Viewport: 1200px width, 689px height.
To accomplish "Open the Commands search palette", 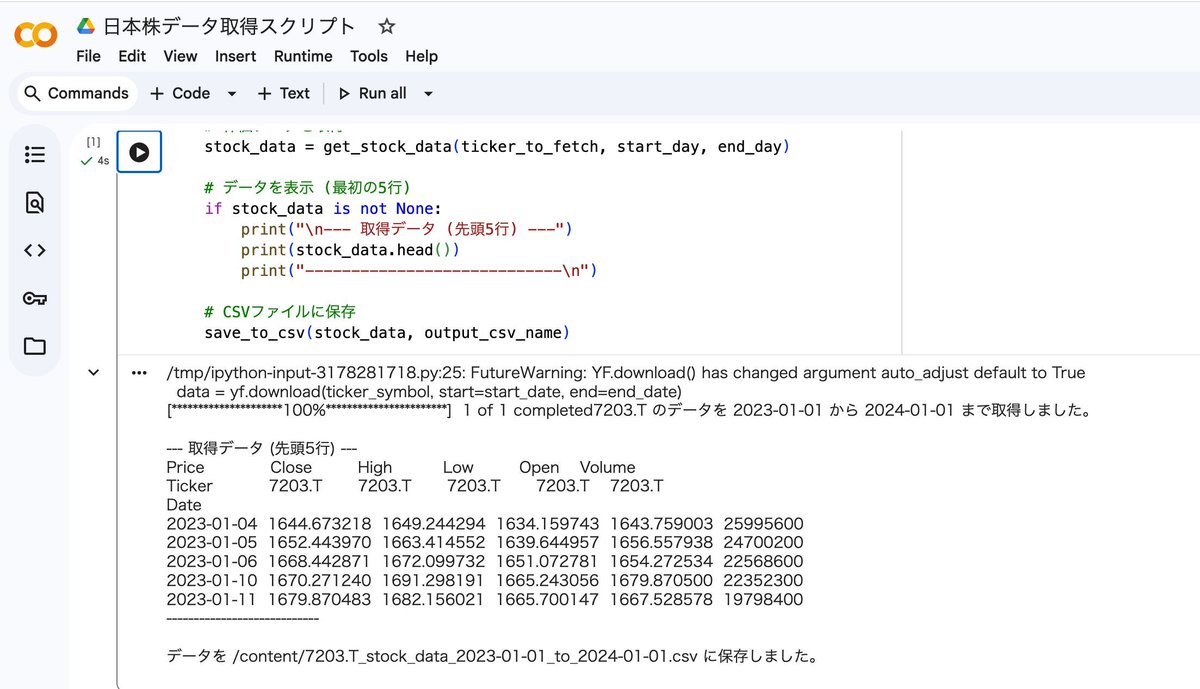I will 76,93.
